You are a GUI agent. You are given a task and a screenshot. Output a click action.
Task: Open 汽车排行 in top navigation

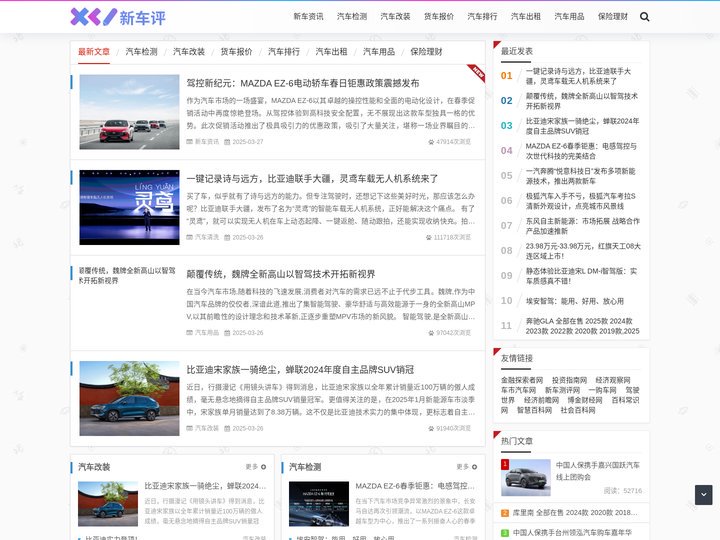coord(482,17)
